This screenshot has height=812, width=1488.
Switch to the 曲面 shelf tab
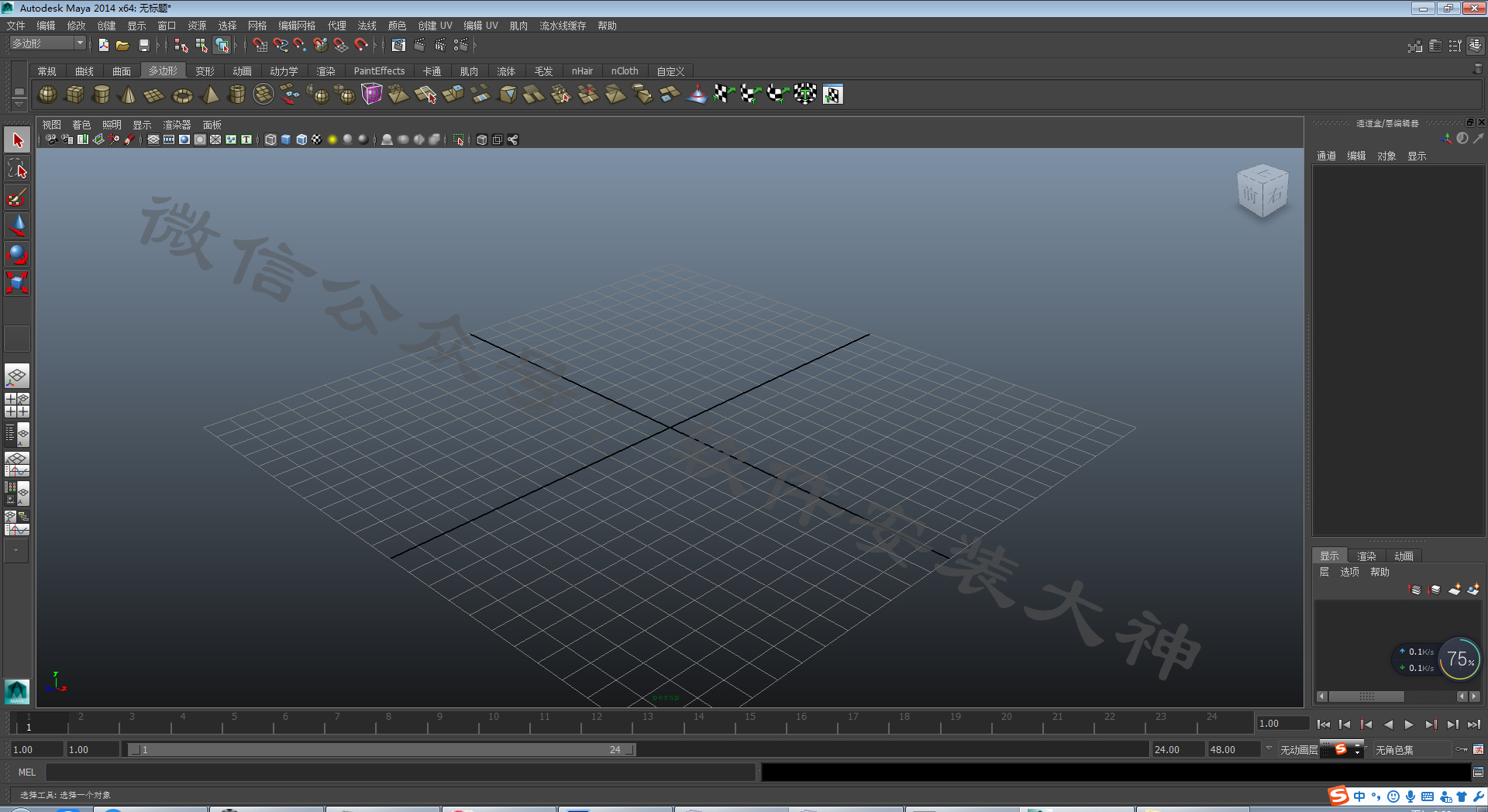pyautogui.click(x=122, y=71)
